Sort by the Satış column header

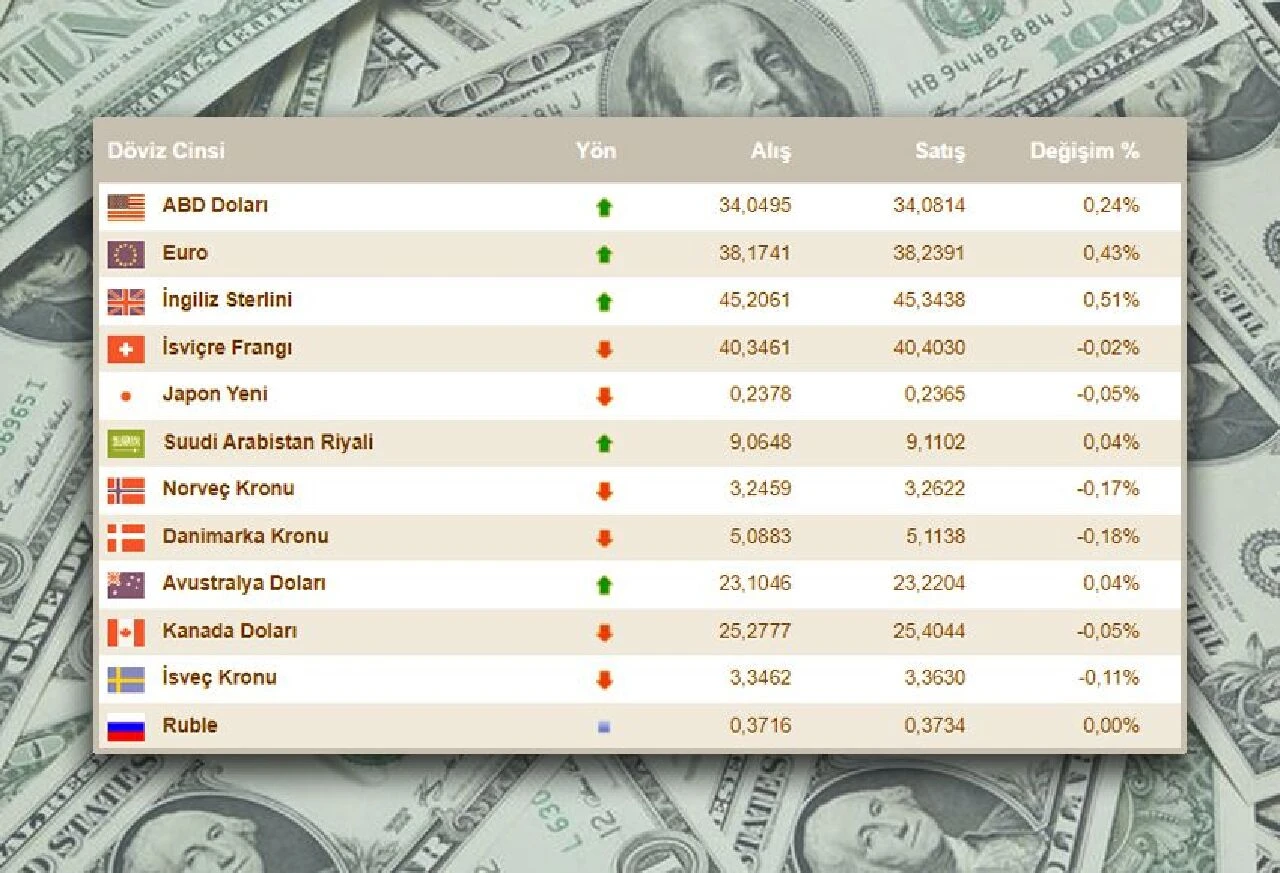[940, 151]
